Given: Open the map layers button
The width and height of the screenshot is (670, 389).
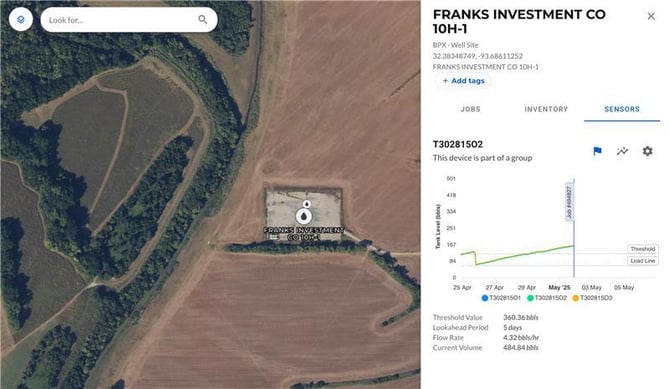Looking at the screenshot, I should coord(21,20).
